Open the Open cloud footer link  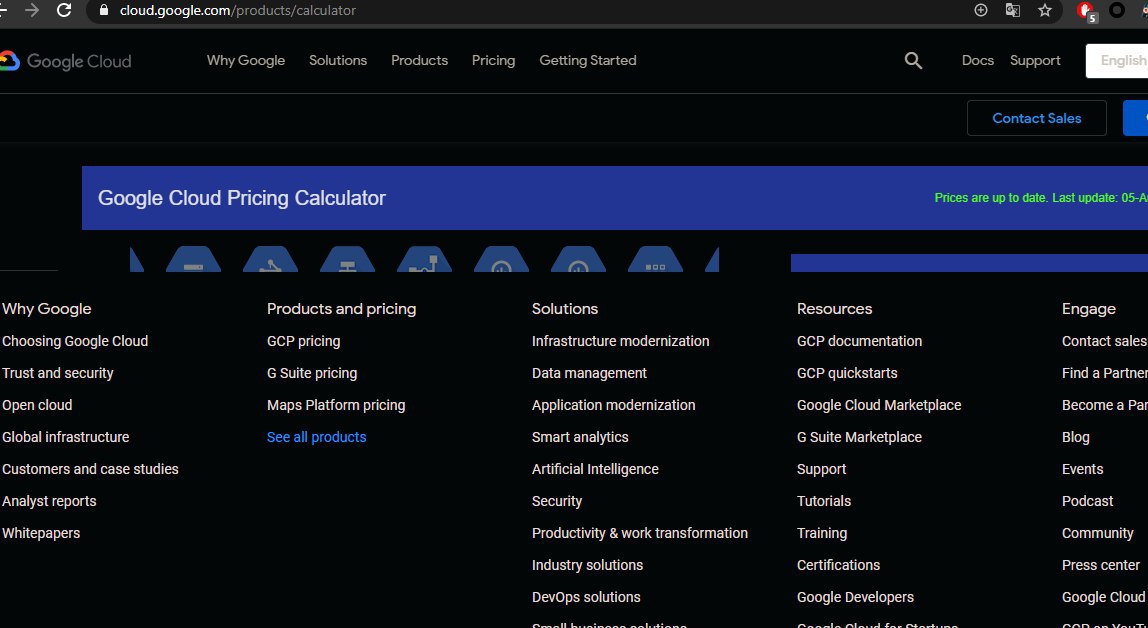click(37, 405)
